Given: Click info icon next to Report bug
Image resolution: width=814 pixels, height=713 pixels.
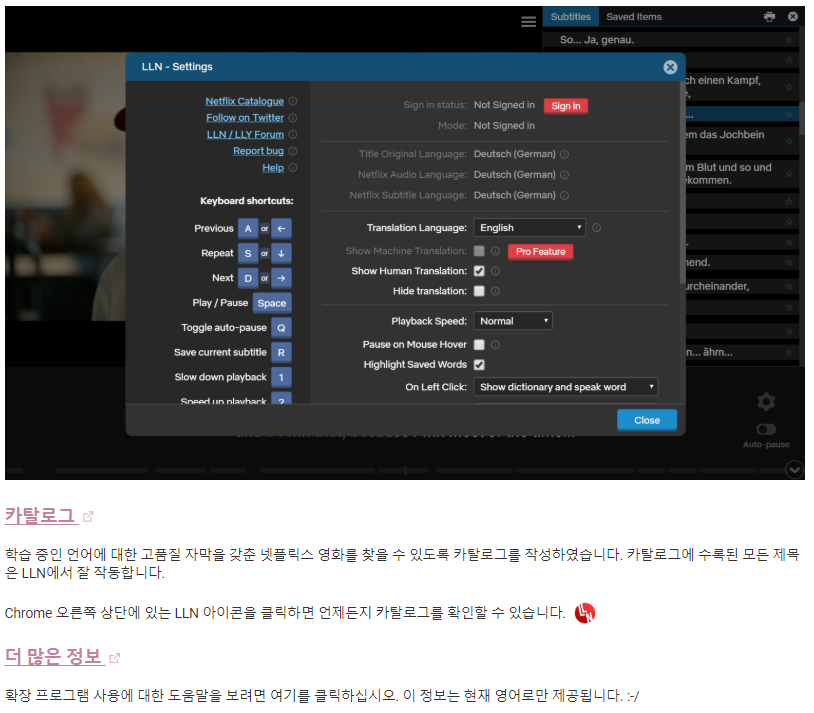Looking at the screenshot, I should point(292,151).
